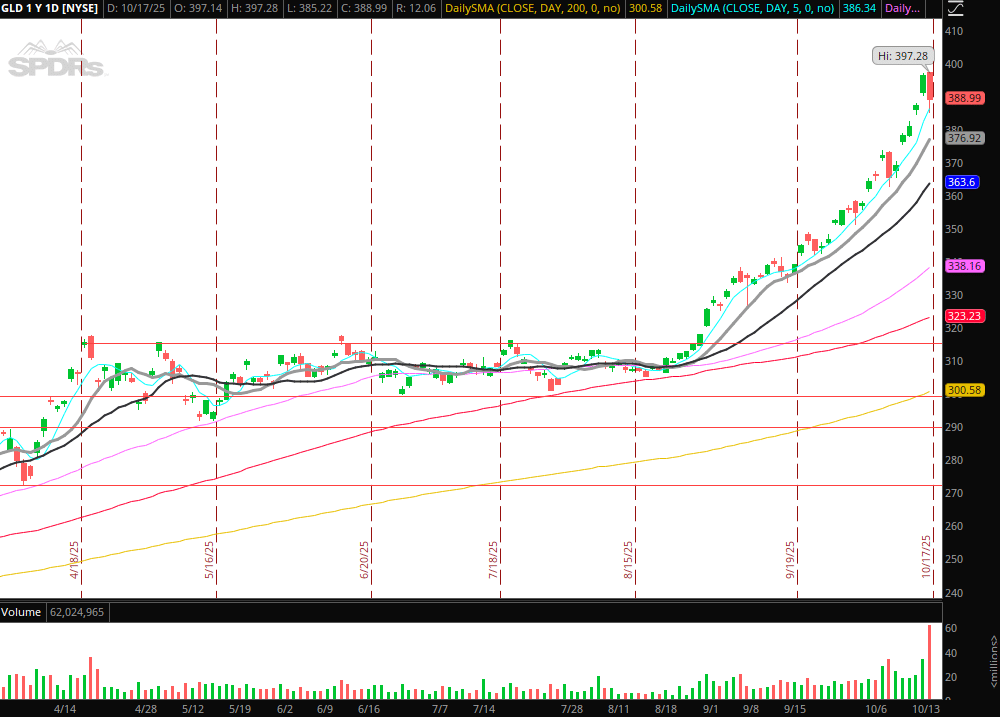This screenshot has width=1000, height=717.
Task: Expand the truncated pink Daily... study label
Action: coord(903,8)
